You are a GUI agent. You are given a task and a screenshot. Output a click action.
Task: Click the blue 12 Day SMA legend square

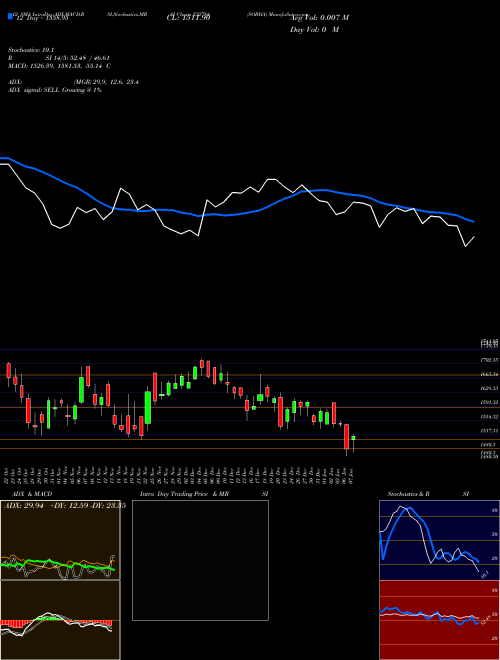(x=10, y=16)
